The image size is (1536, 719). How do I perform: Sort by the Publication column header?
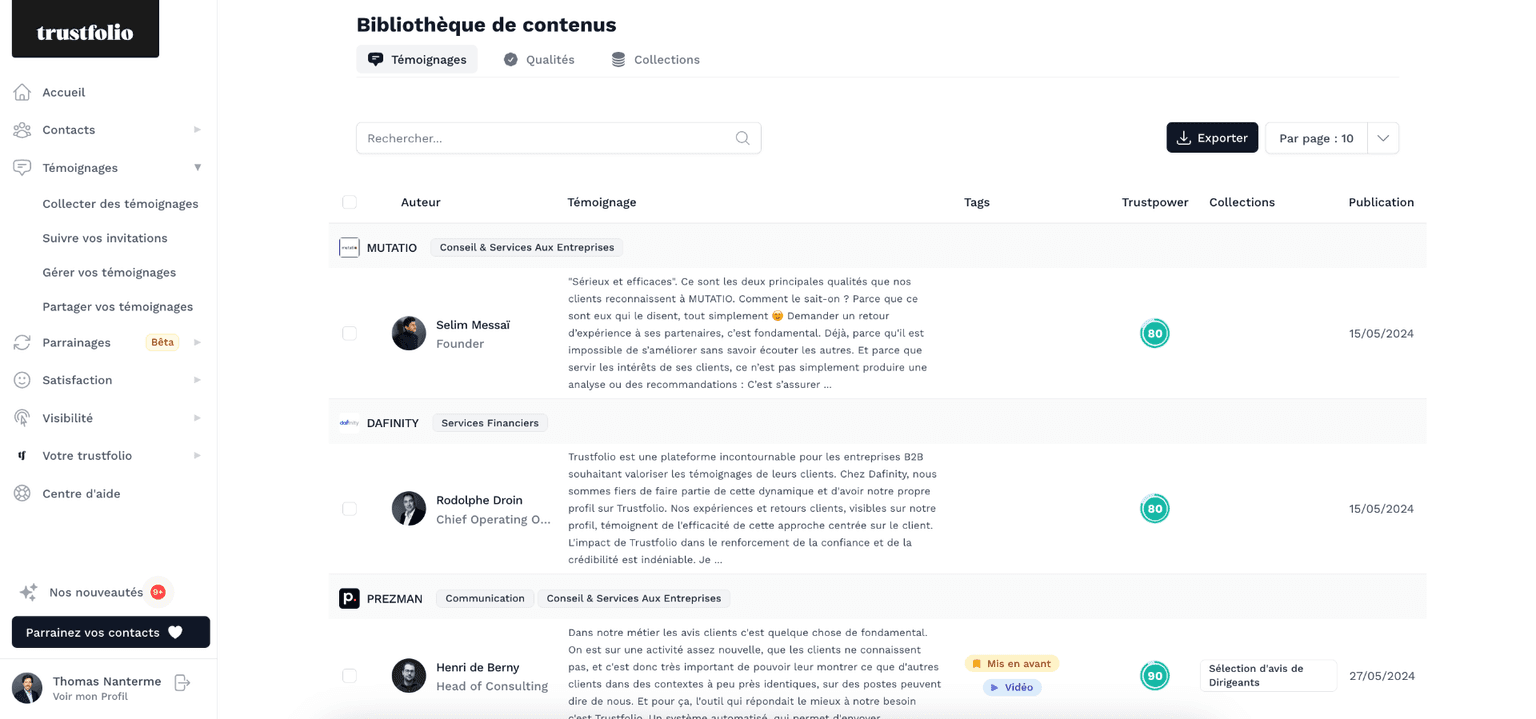(x=1381, y=202)
